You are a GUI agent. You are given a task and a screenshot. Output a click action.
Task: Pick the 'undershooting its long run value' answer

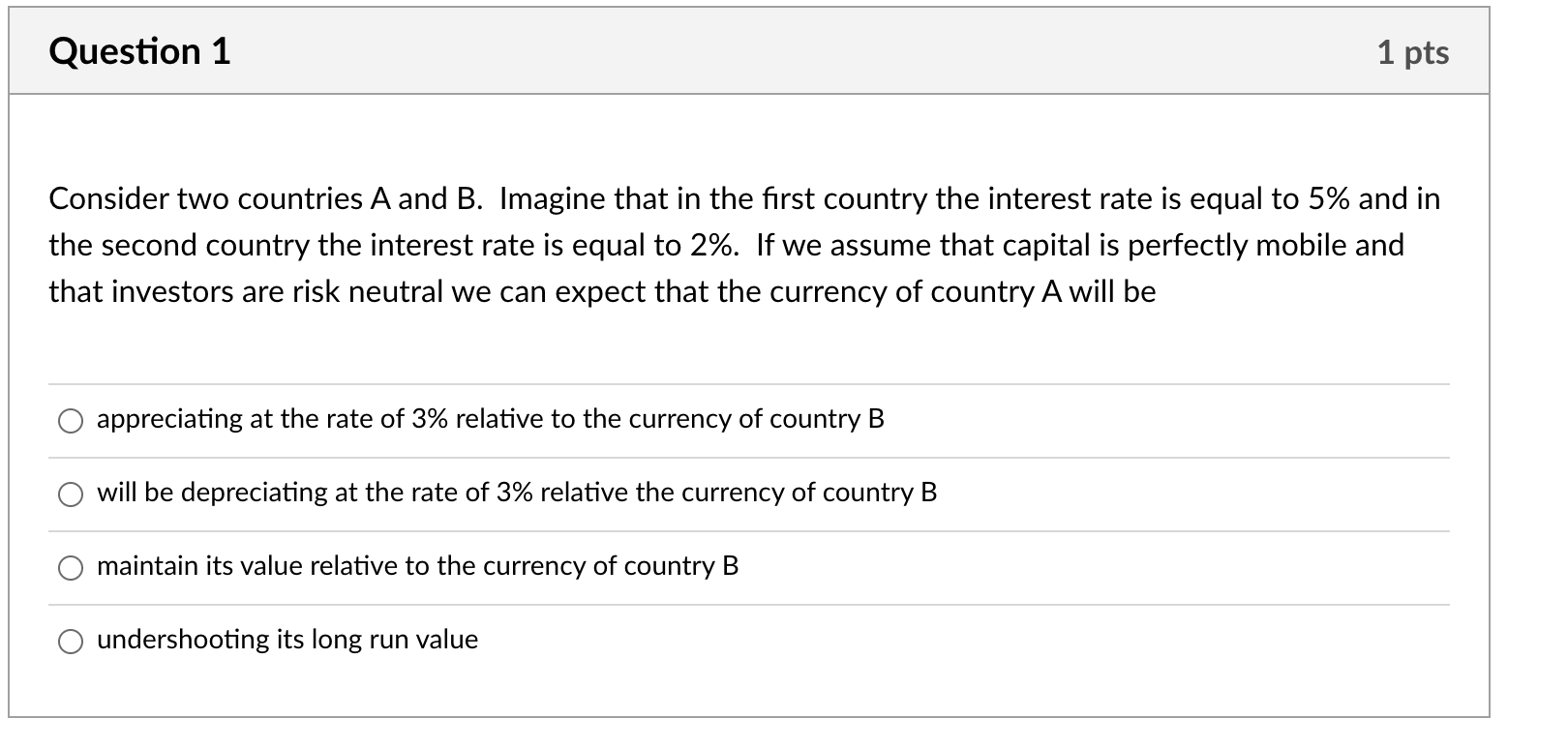[71, 641]
